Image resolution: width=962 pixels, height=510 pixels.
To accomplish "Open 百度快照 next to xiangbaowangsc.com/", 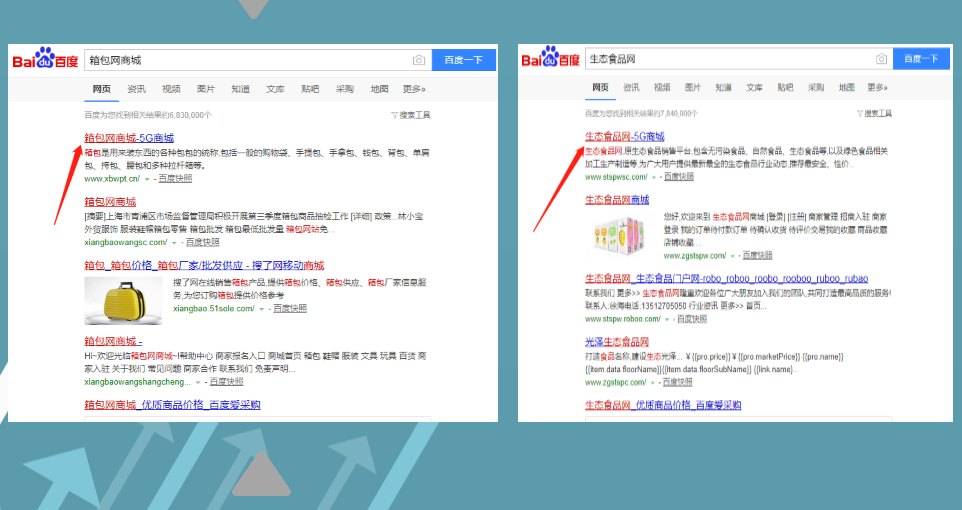I will coord(203,242).
